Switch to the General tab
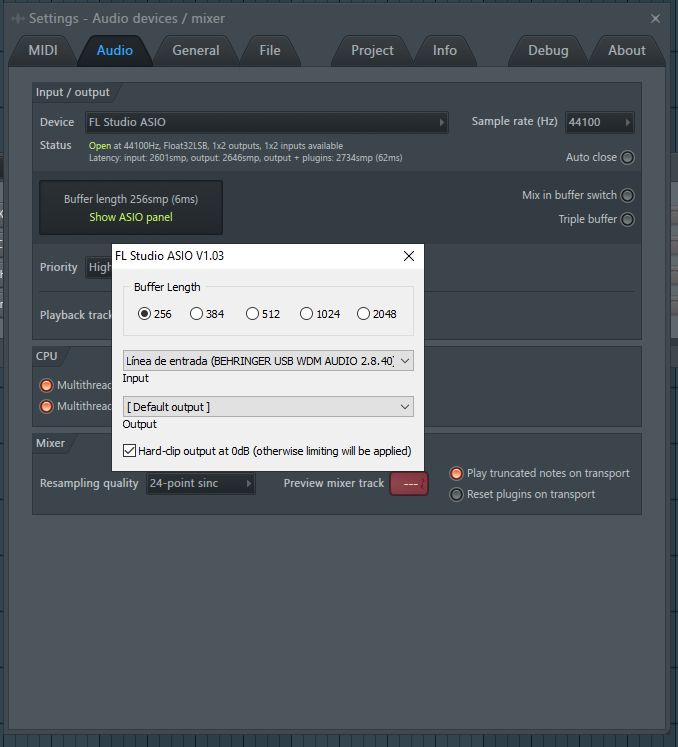This screenshot has height=747, width=678. 196,50
